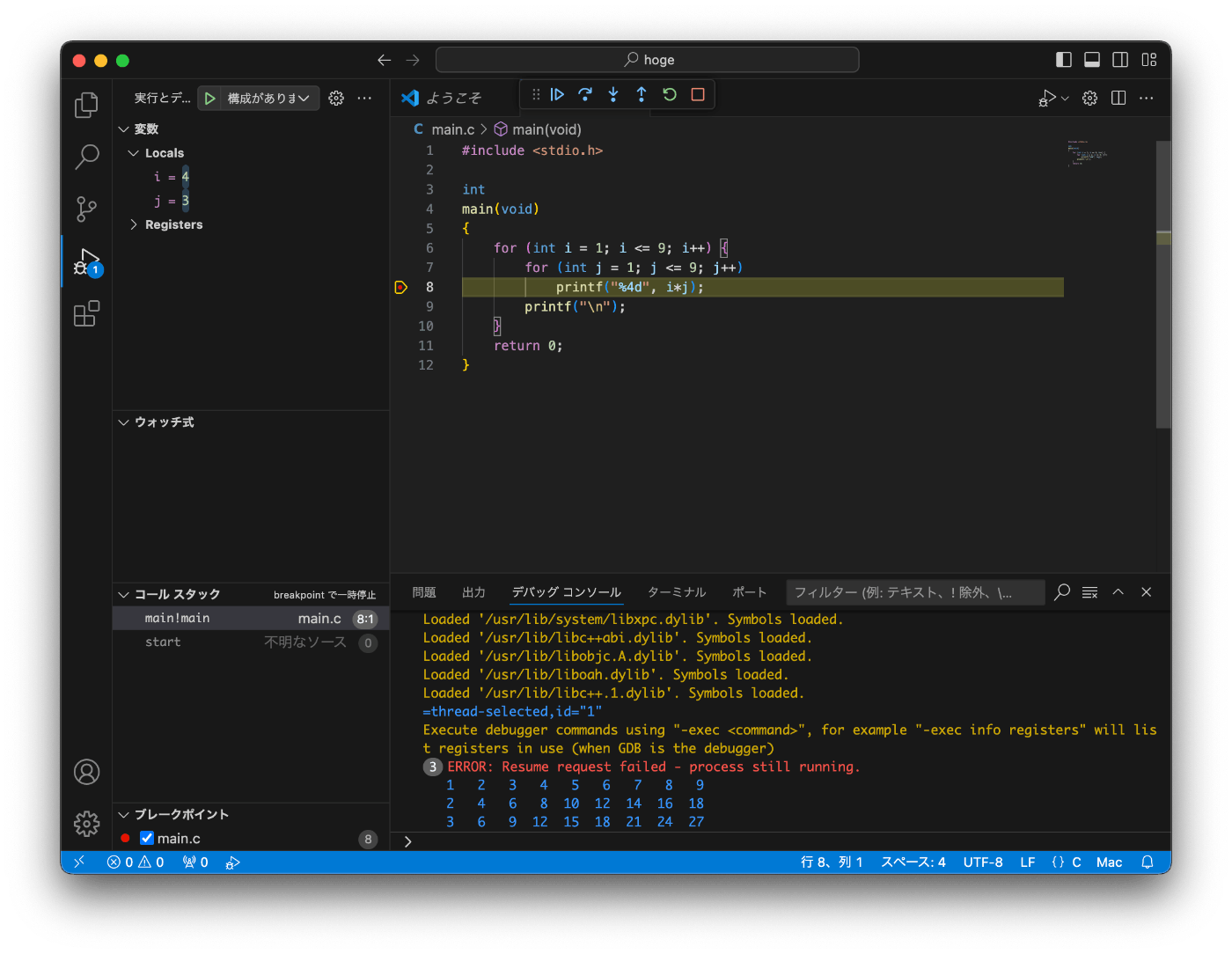
Task: Collapse the コール スタック section
Action: coord(124,595)
